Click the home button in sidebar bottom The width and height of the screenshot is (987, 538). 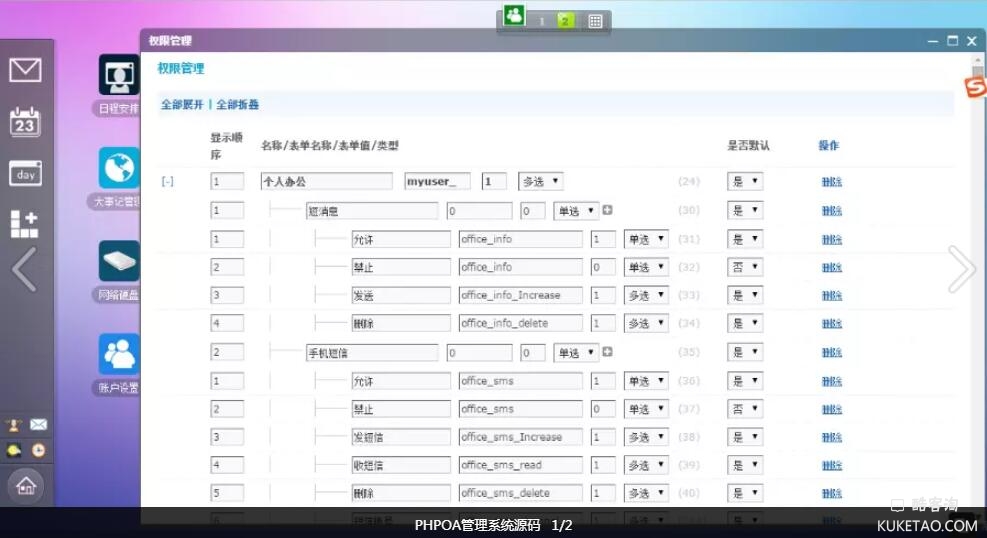point(26,485)
